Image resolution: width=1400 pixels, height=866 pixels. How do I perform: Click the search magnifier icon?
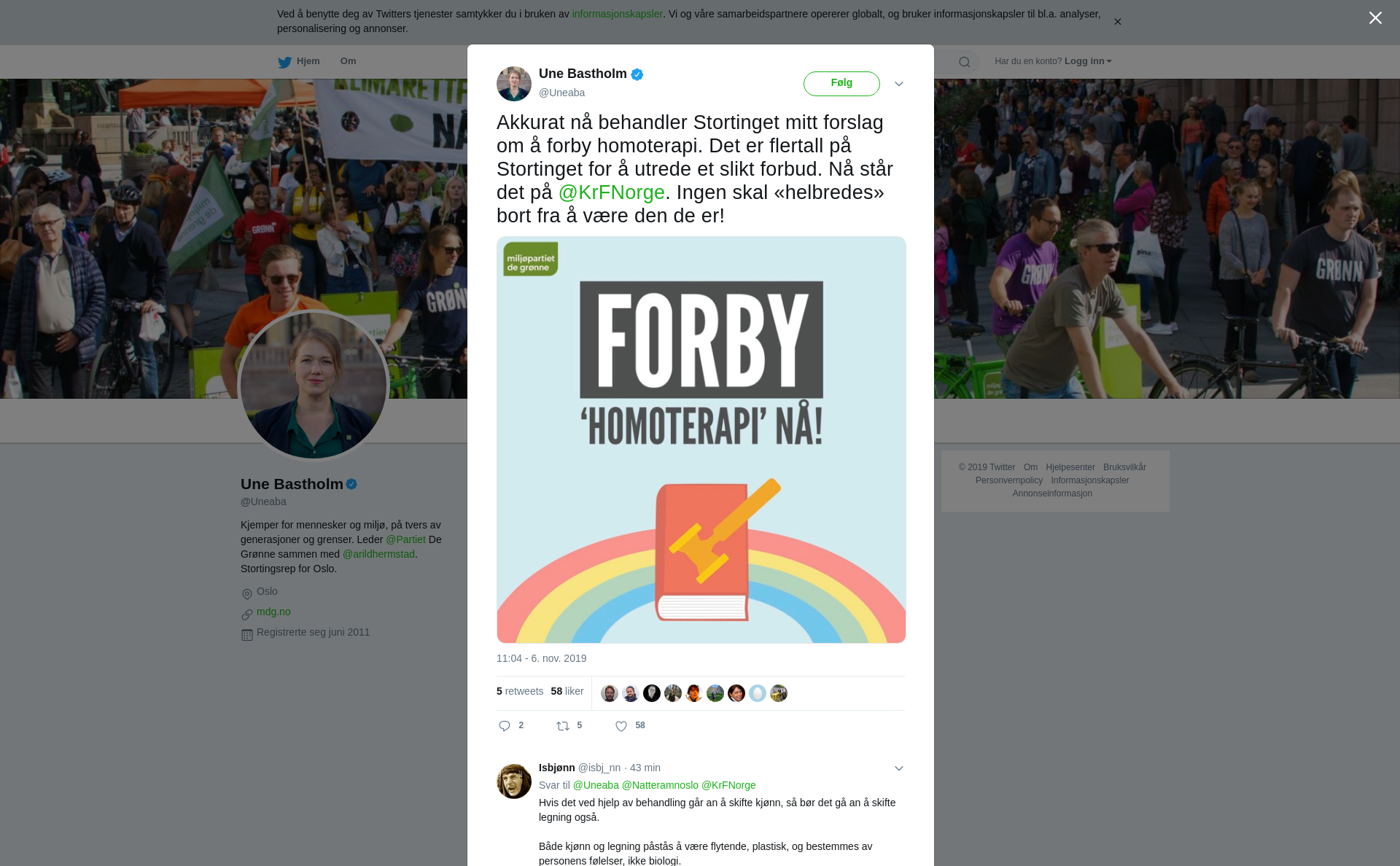coord(965,62)
